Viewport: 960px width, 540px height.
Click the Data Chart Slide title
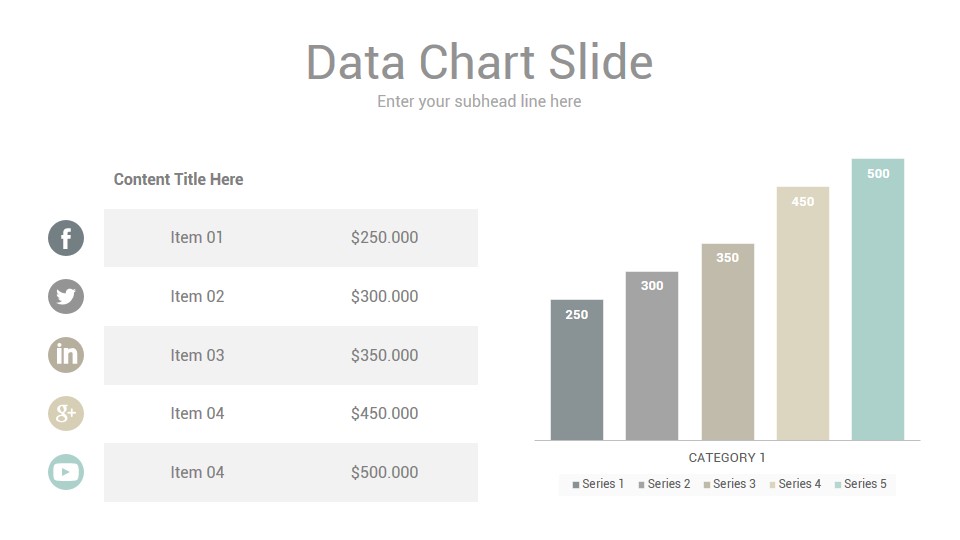(479, 62)
